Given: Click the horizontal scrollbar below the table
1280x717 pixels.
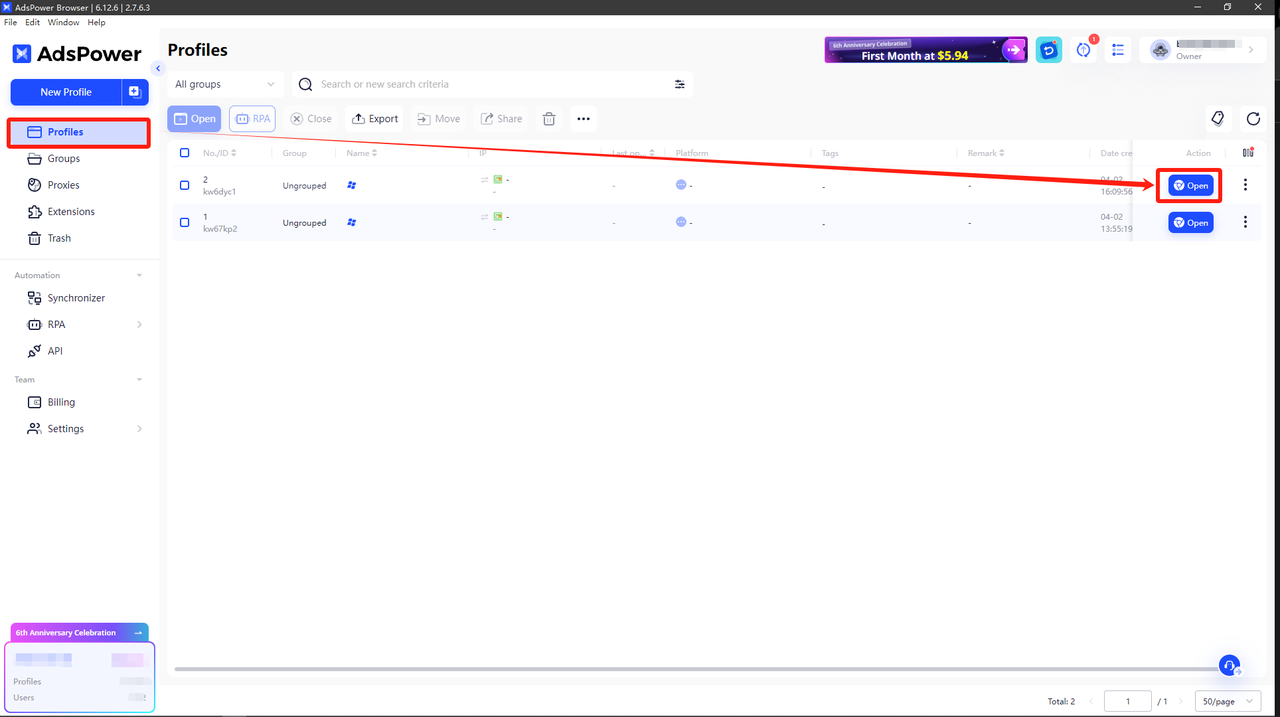Looking at the screenshot, I should click(690, 669).
